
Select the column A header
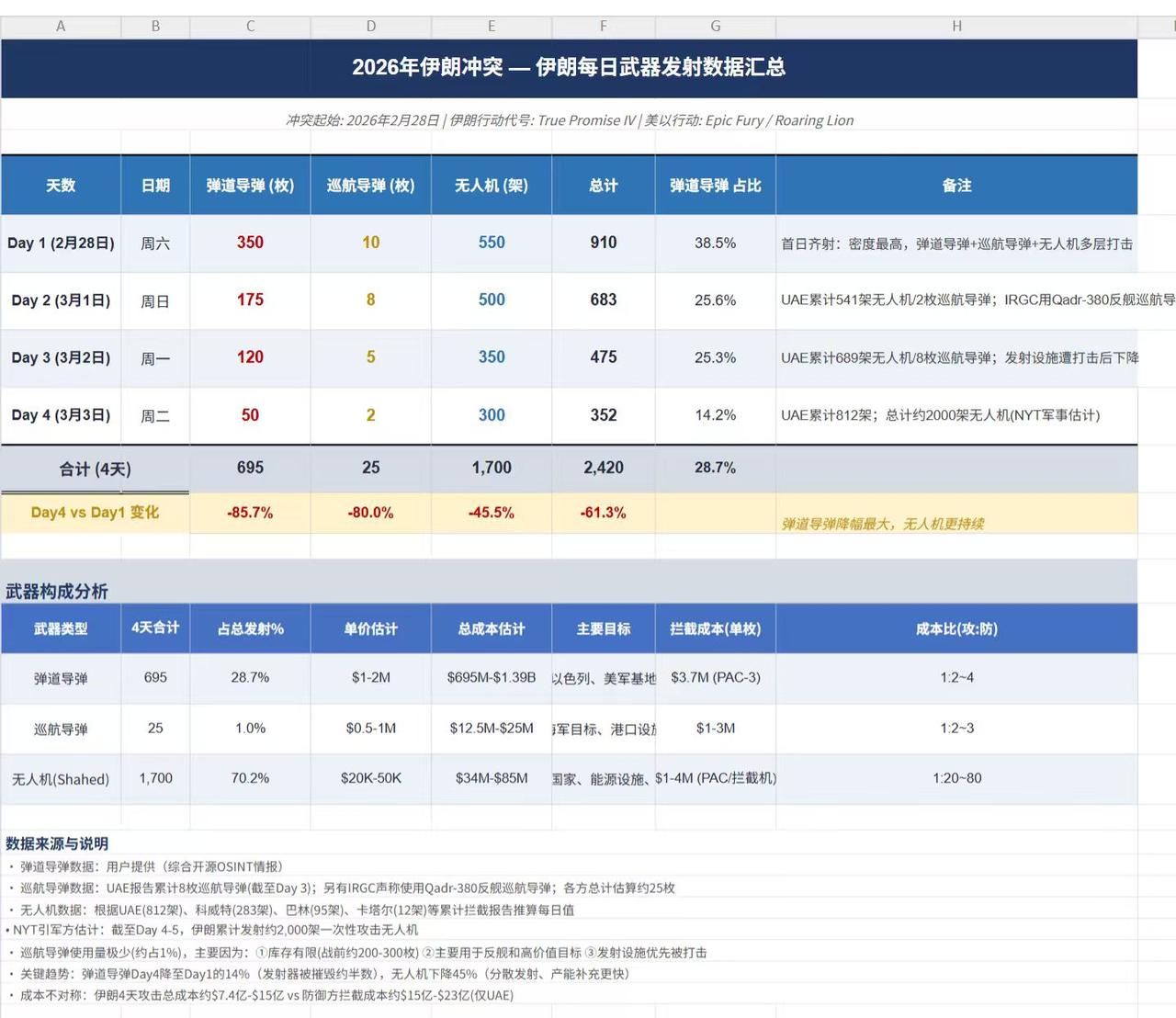pyautogui.click(x=61, y=27)
